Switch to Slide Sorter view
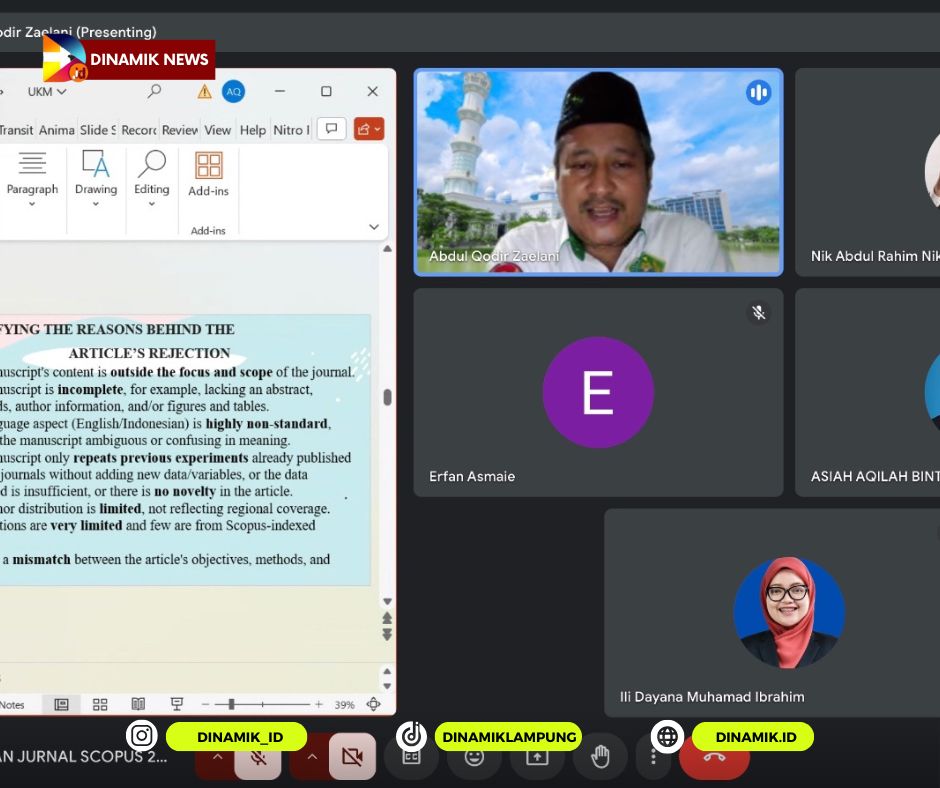 (x=100, y=704)
